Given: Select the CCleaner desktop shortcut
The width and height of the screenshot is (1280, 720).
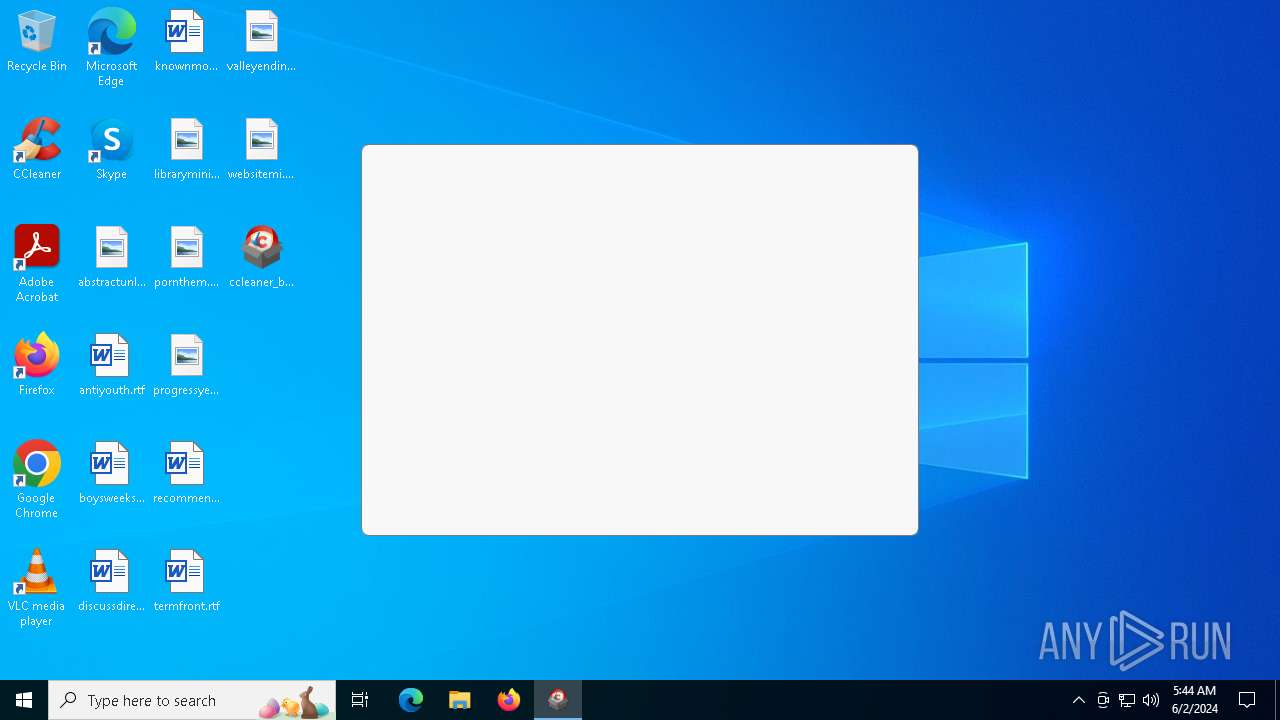Looking at the screenshot, I should pyautogui.click(x=37, y=150).
